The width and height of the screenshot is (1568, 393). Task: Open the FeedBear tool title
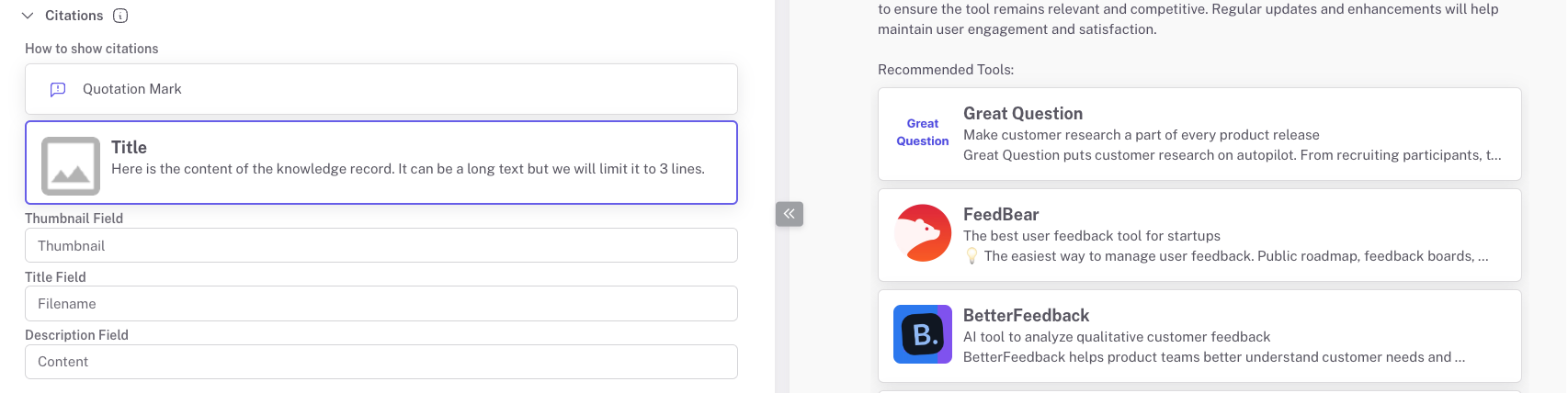(1001, 215)
